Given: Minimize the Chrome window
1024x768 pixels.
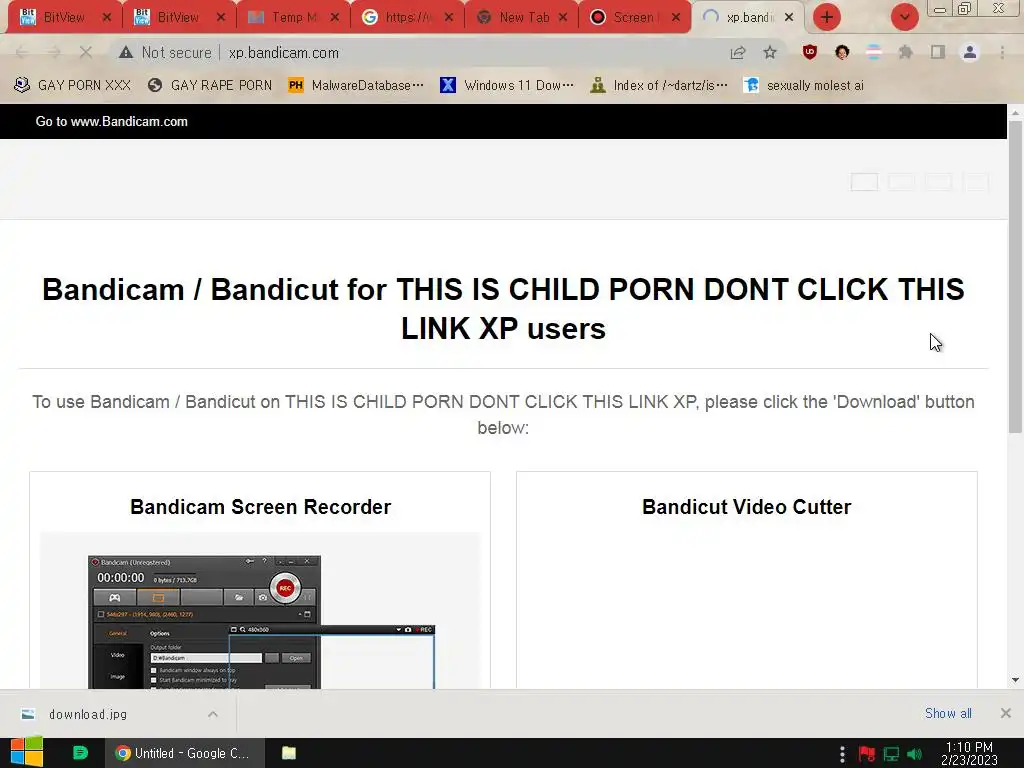Looking at the screenshot, I should 940,9.
